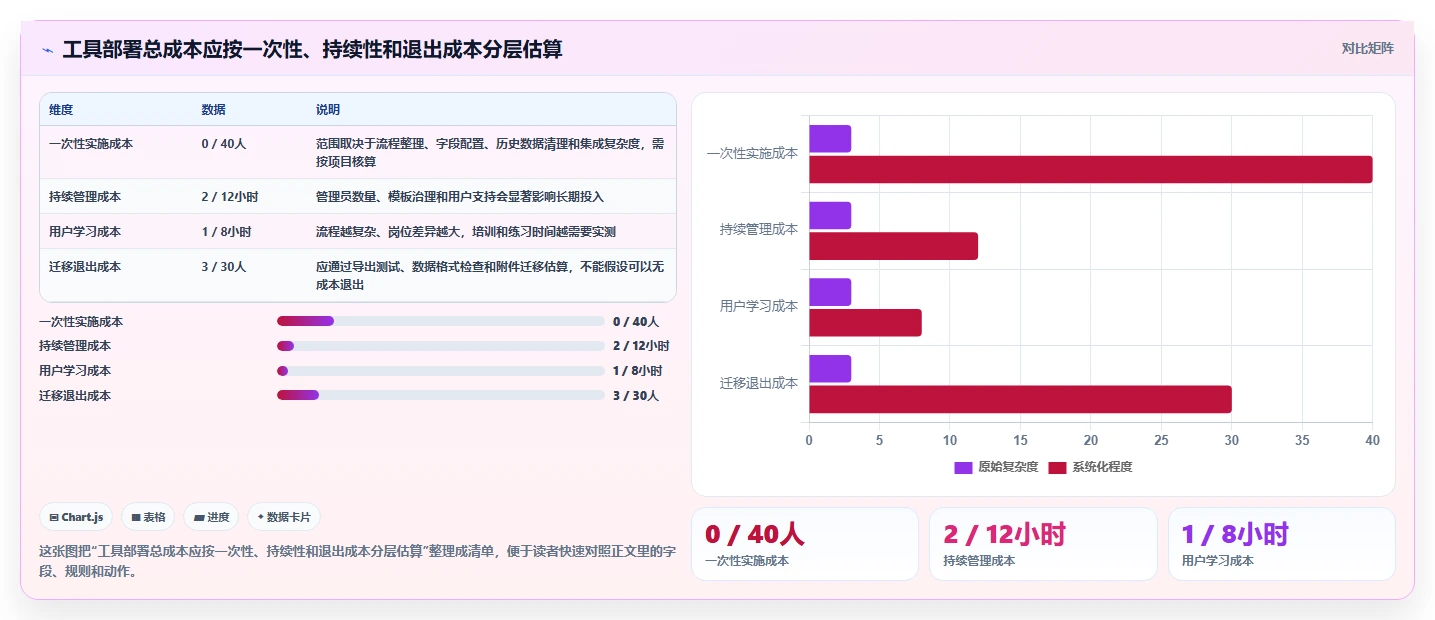Select table cell 用户学习成本

click(x=85, y=232)
